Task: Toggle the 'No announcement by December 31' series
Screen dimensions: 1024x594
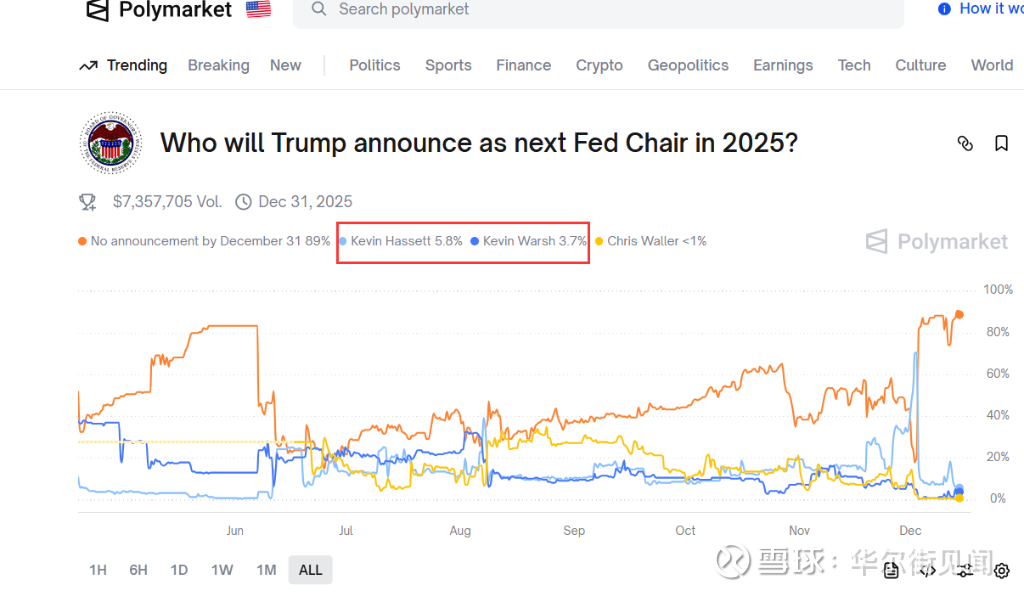Action: click(204, 241)
